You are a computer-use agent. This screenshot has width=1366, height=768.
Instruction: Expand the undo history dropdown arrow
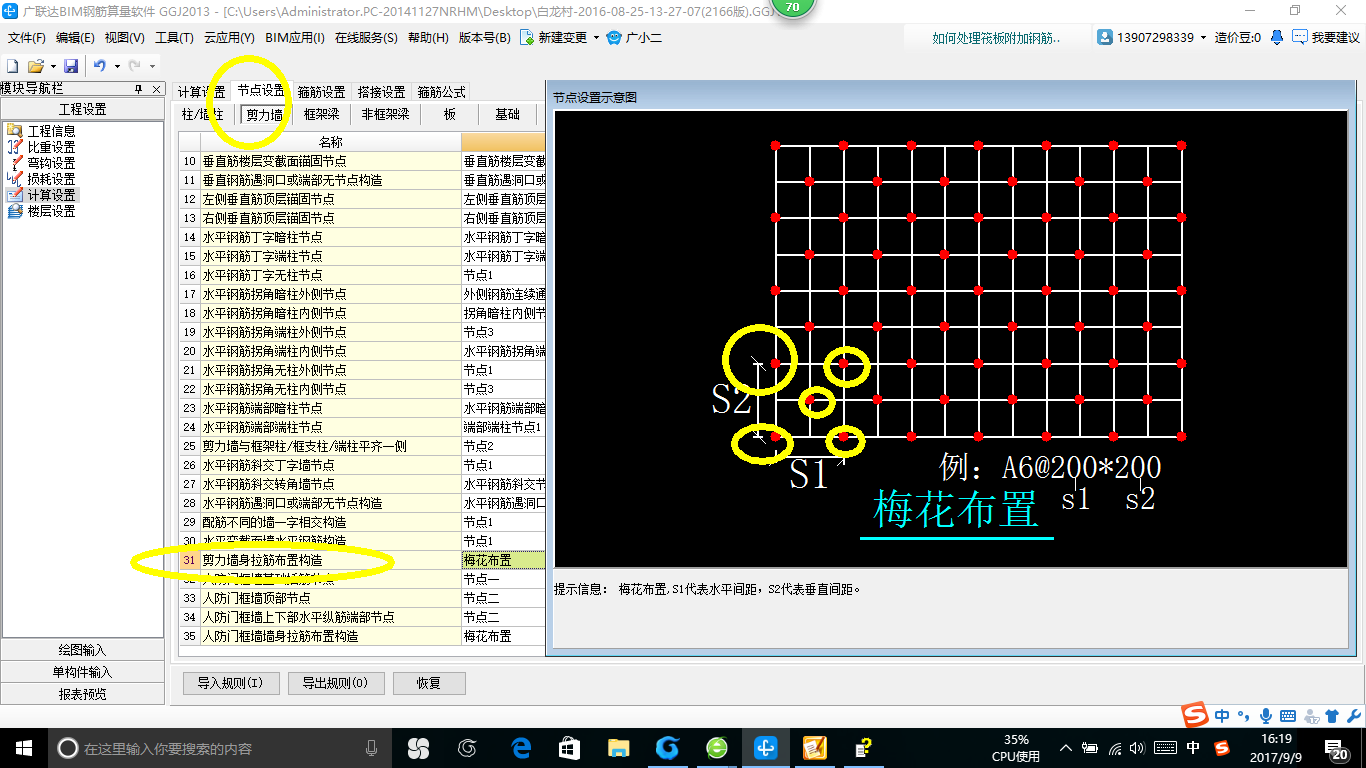coord(117,67)
